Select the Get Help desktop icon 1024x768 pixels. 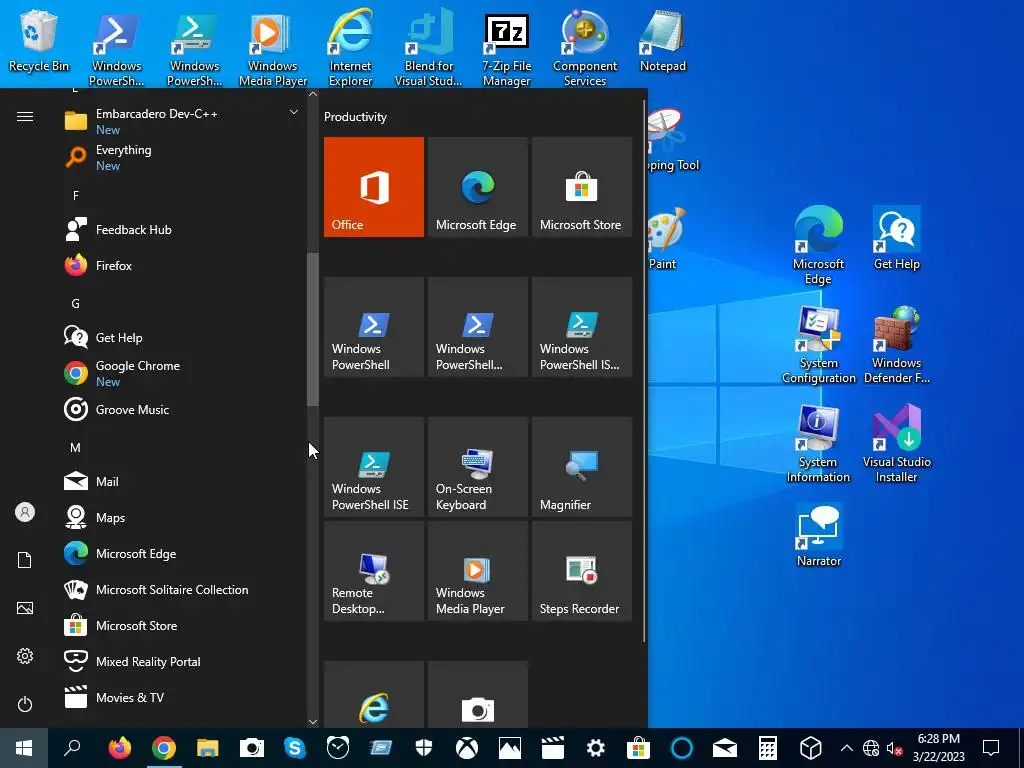tap(897, 238)
